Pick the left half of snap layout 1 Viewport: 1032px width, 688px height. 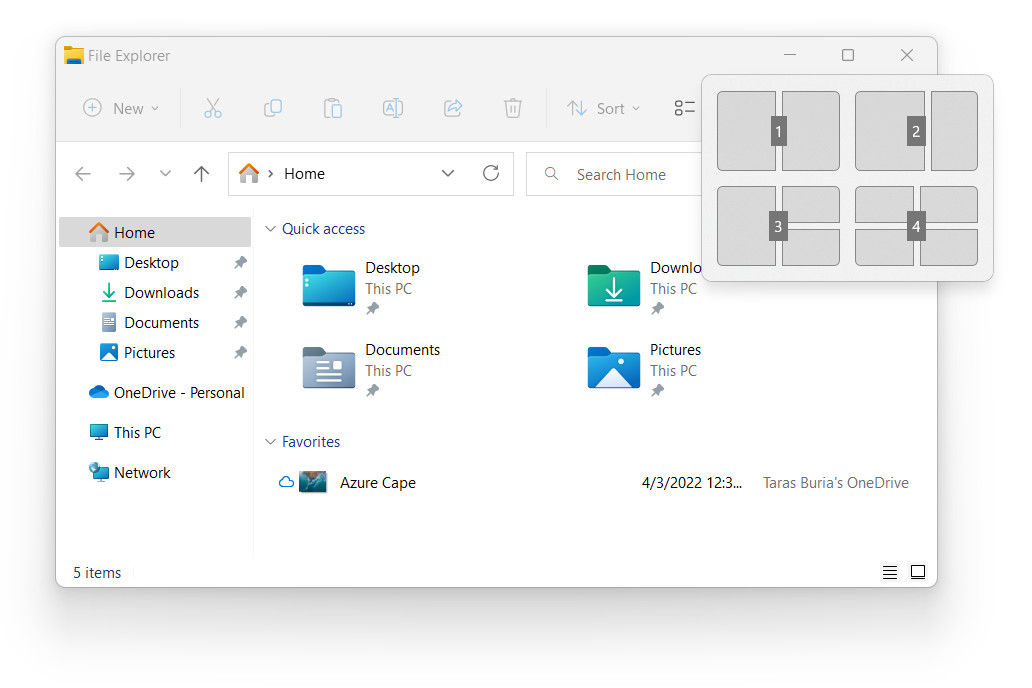coord(747,131)
